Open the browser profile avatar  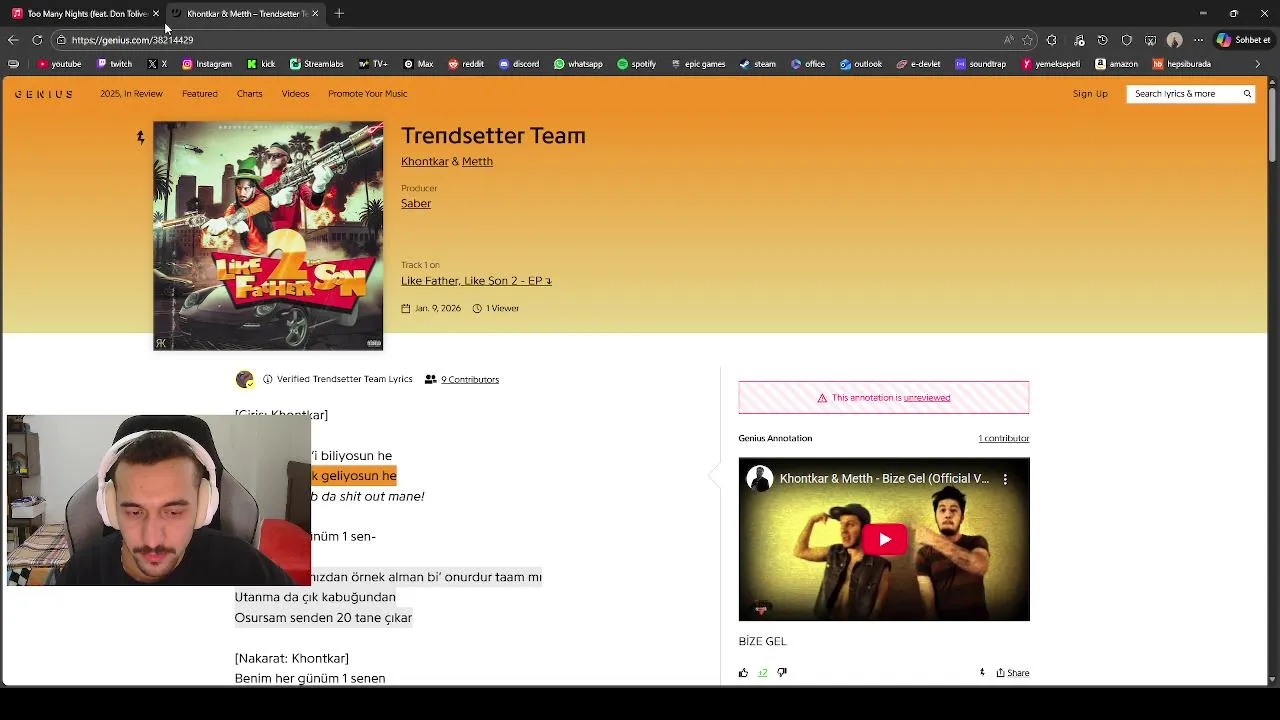[1174, 40]
